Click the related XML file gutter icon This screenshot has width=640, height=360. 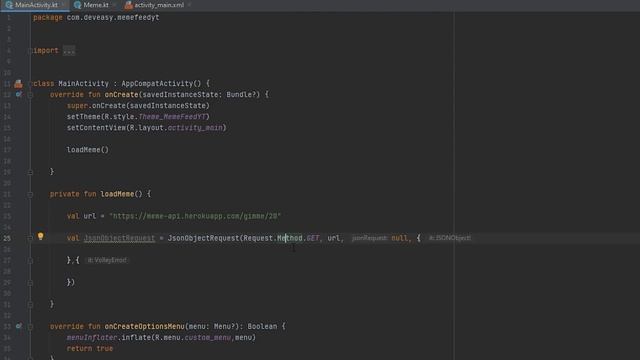[x=18, y=84]
